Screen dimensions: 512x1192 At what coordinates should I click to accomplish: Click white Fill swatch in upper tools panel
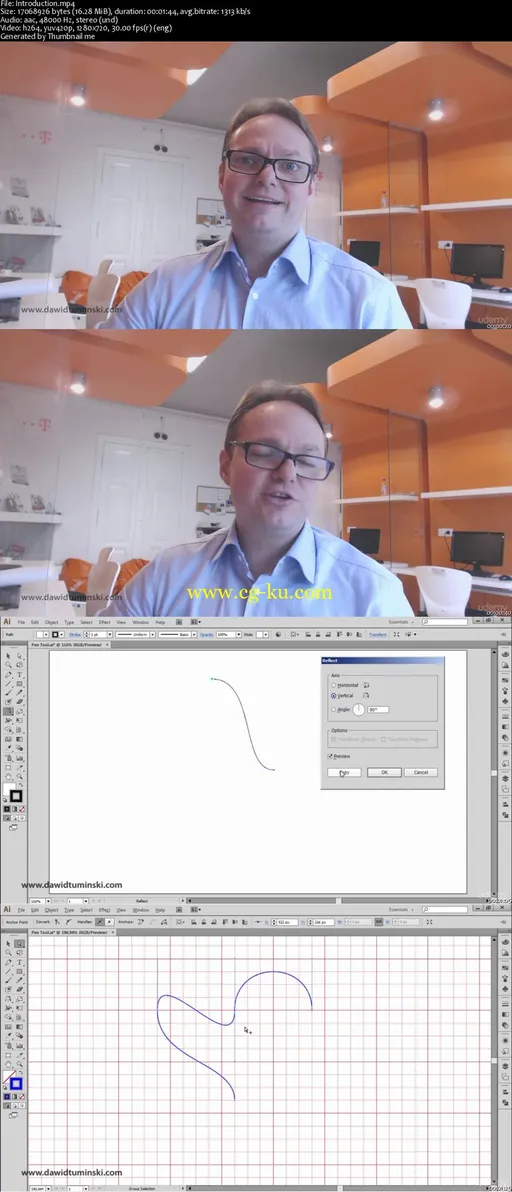(x=8, y=788)
